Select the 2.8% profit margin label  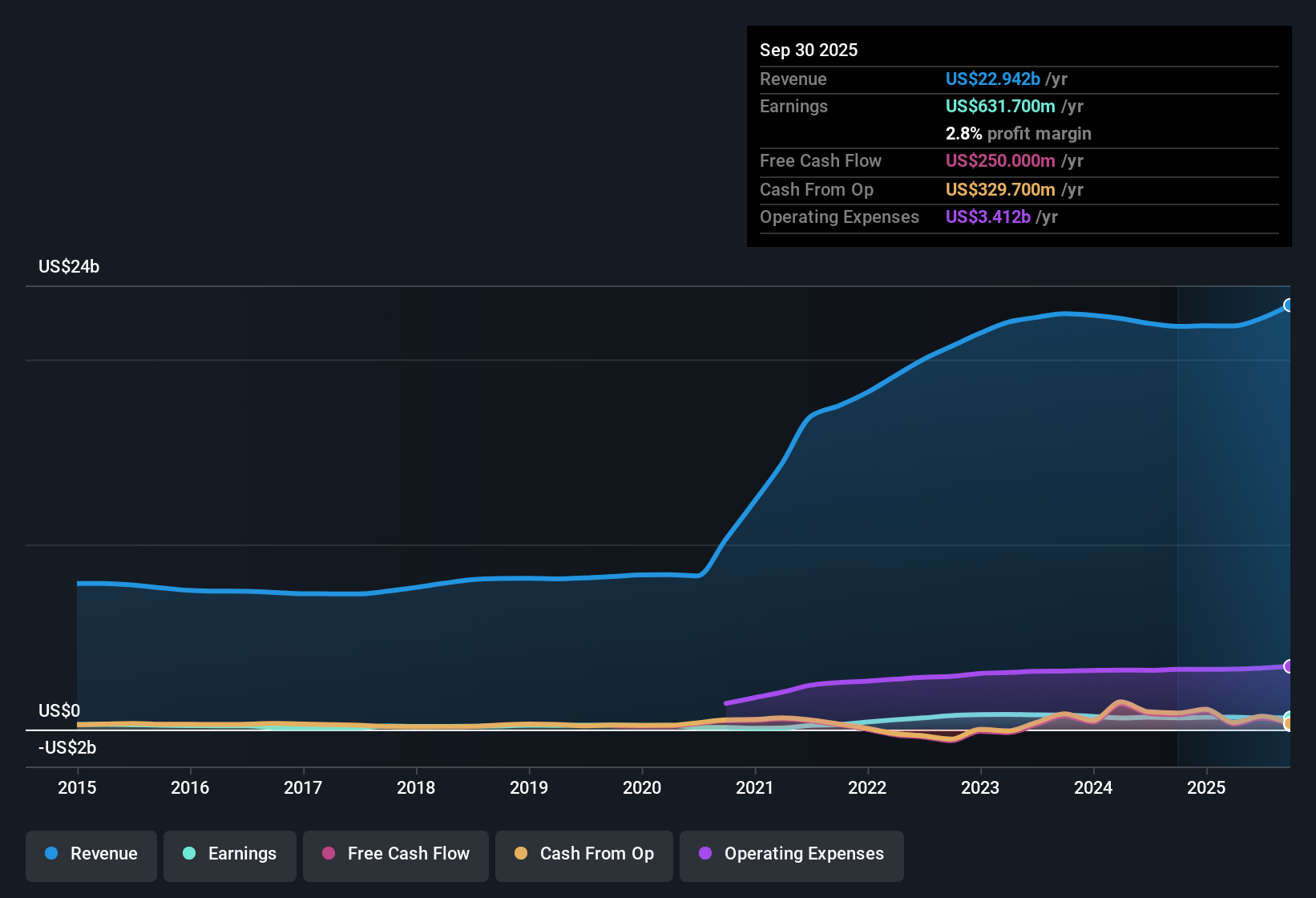(1019, 134)
